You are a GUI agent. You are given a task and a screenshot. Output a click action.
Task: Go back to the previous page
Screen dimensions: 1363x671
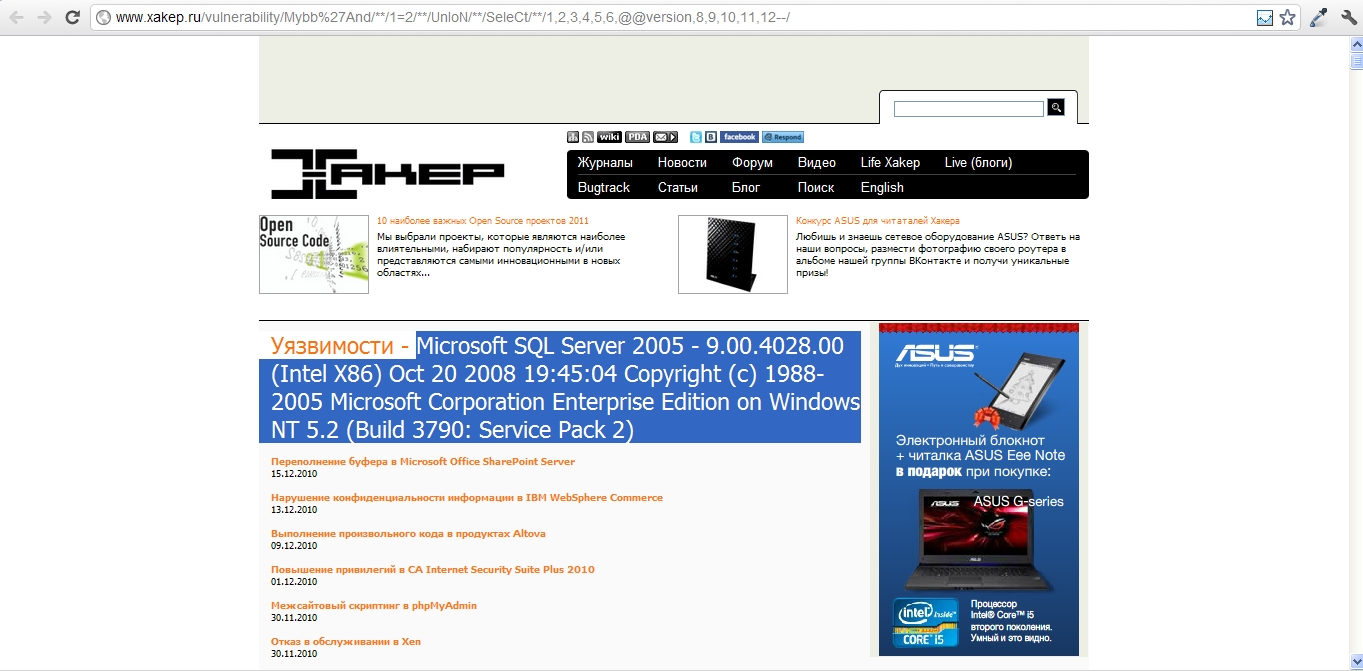tap(16, 17)
